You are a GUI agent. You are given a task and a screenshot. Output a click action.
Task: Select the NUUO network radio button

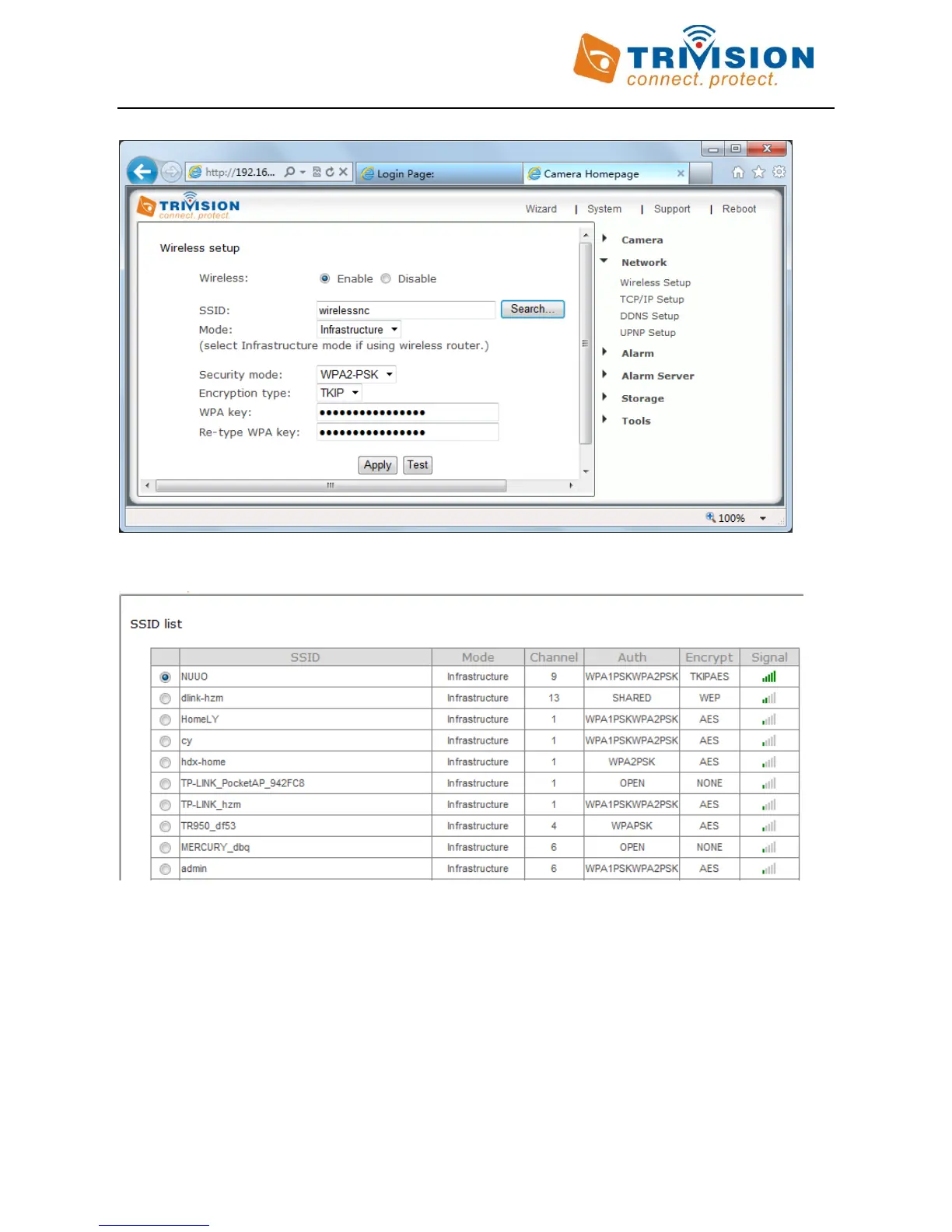coord(165,677)
